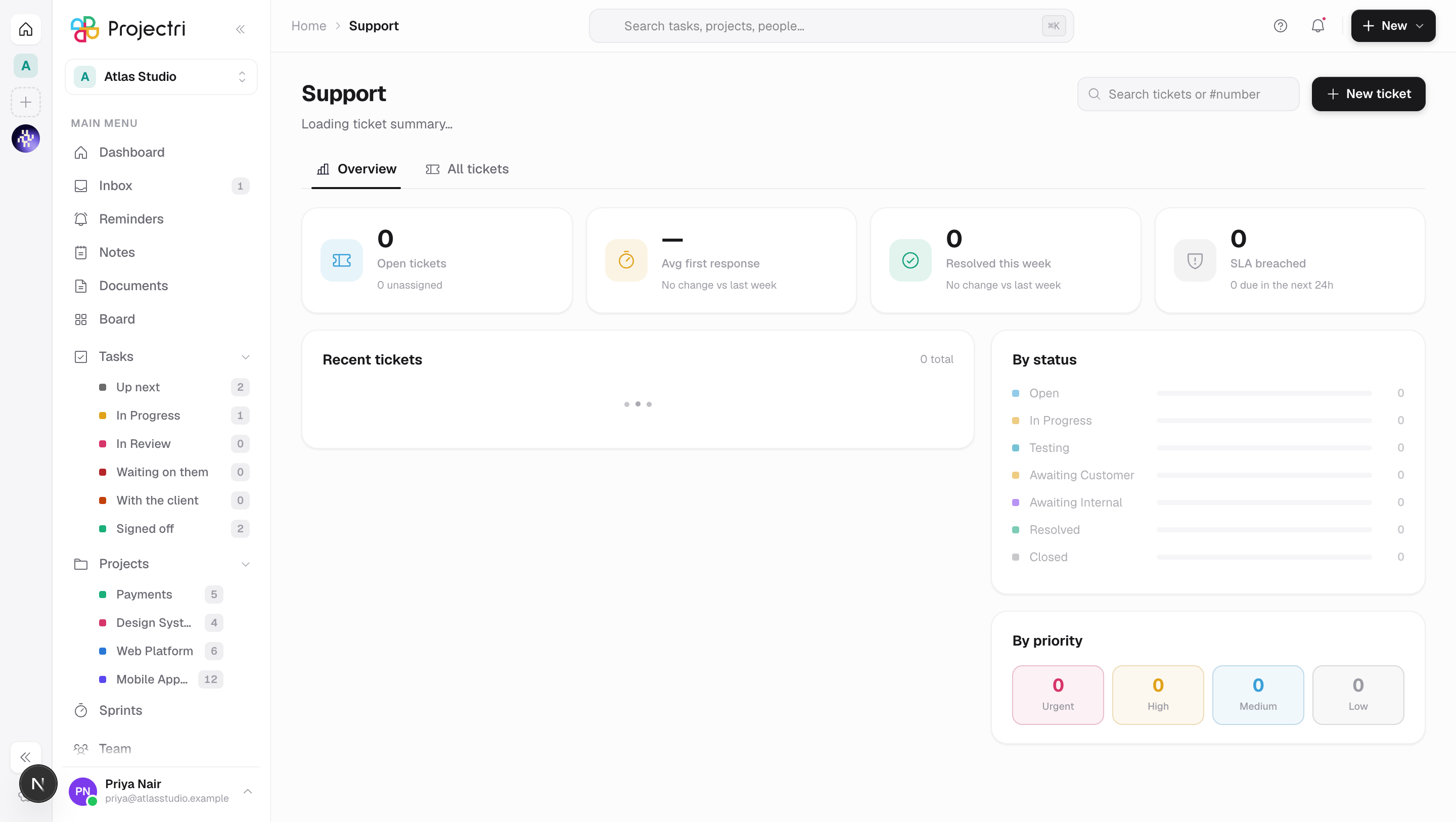Click the Notes notepad icon
Viewport: 1456px width, 822px height.
[x=81, y=252]
